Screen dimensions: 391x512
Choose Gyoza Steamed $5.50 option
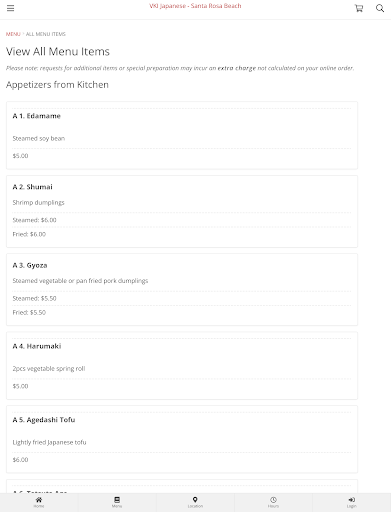click(34, 298)
